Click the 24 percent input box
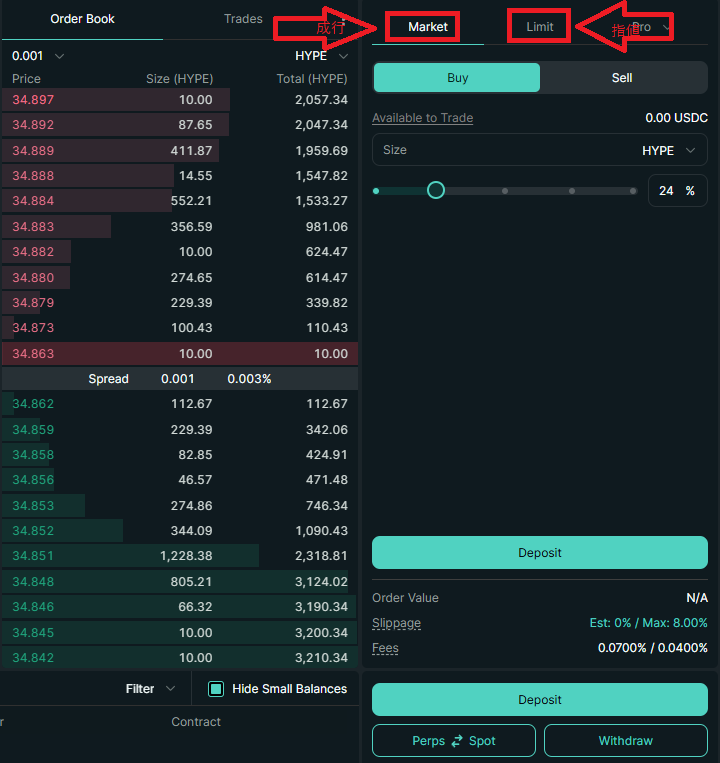This screenshot has width=720, height=763. pyautogui.click(x=677, y=191)
